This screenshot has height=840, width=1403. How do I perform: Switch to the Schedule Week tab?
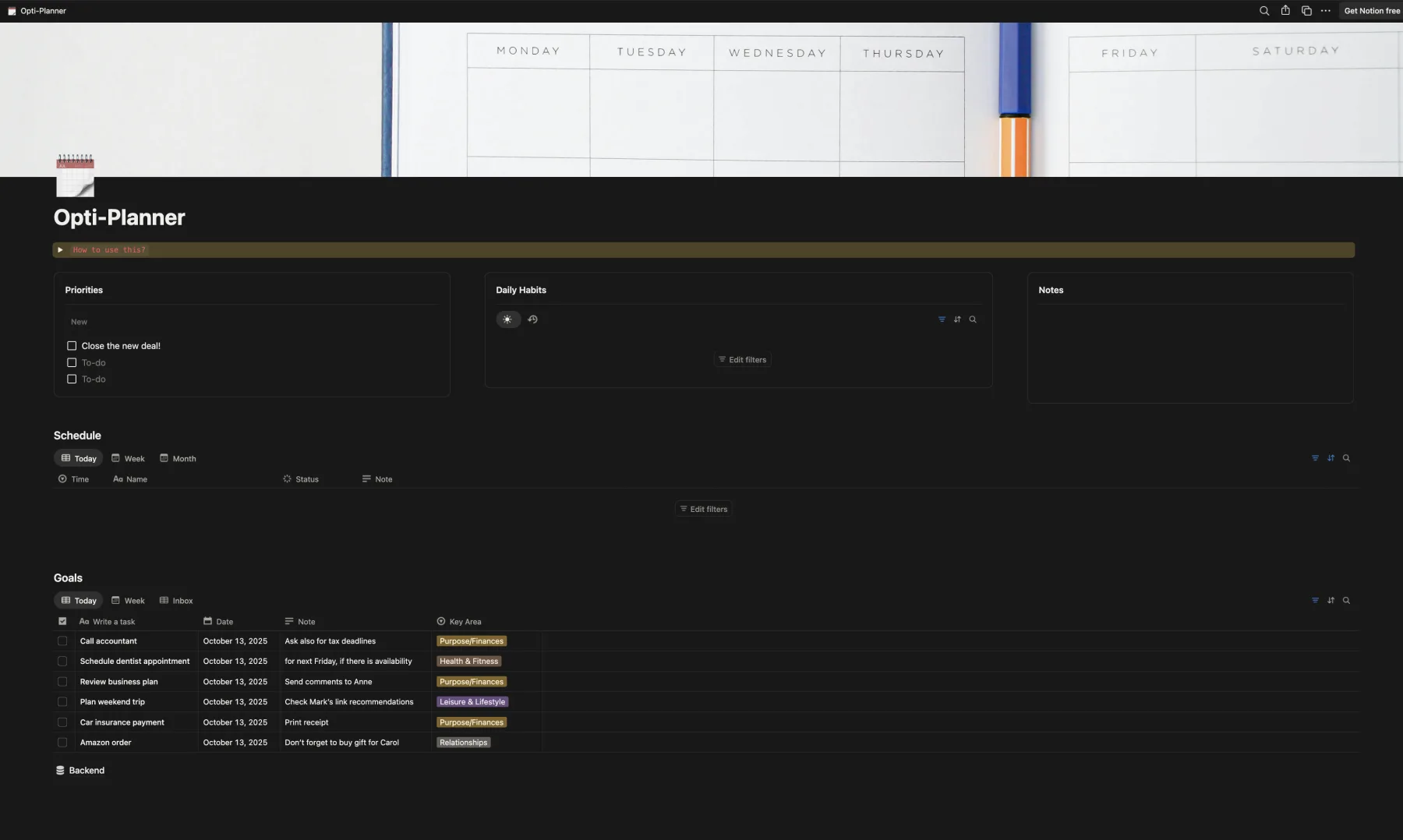tap(128, 458)
